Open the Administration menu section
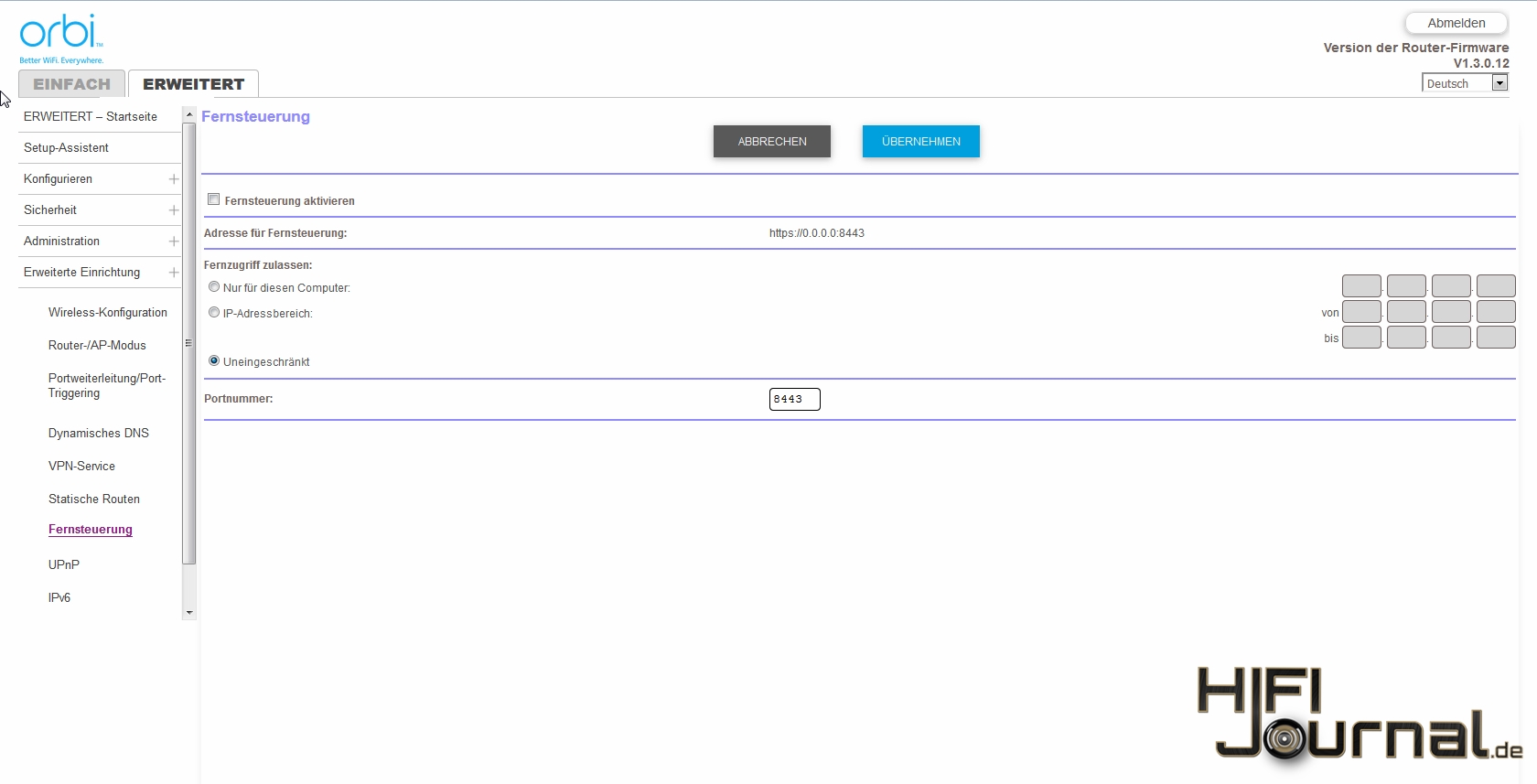1537x784 pixels. click(x=61, y=241)
